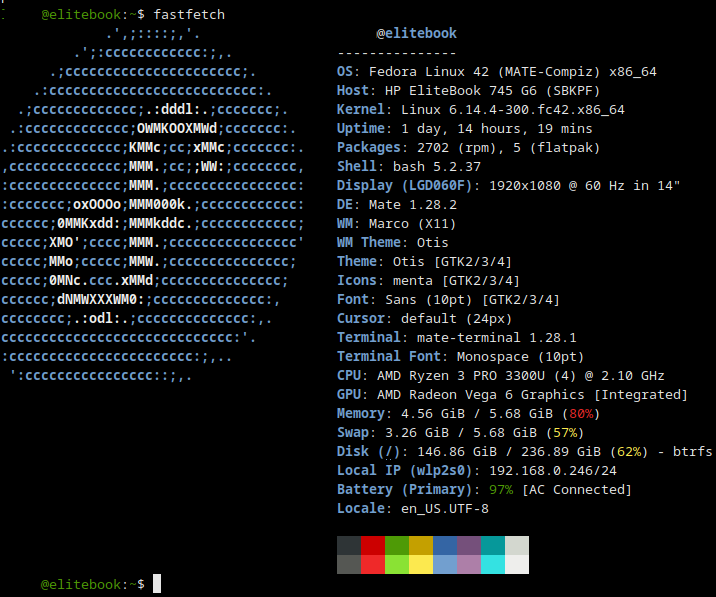Click the icons value 'menta [GTK2/3/4]'
716x597 pixels.
coord(457,280)
